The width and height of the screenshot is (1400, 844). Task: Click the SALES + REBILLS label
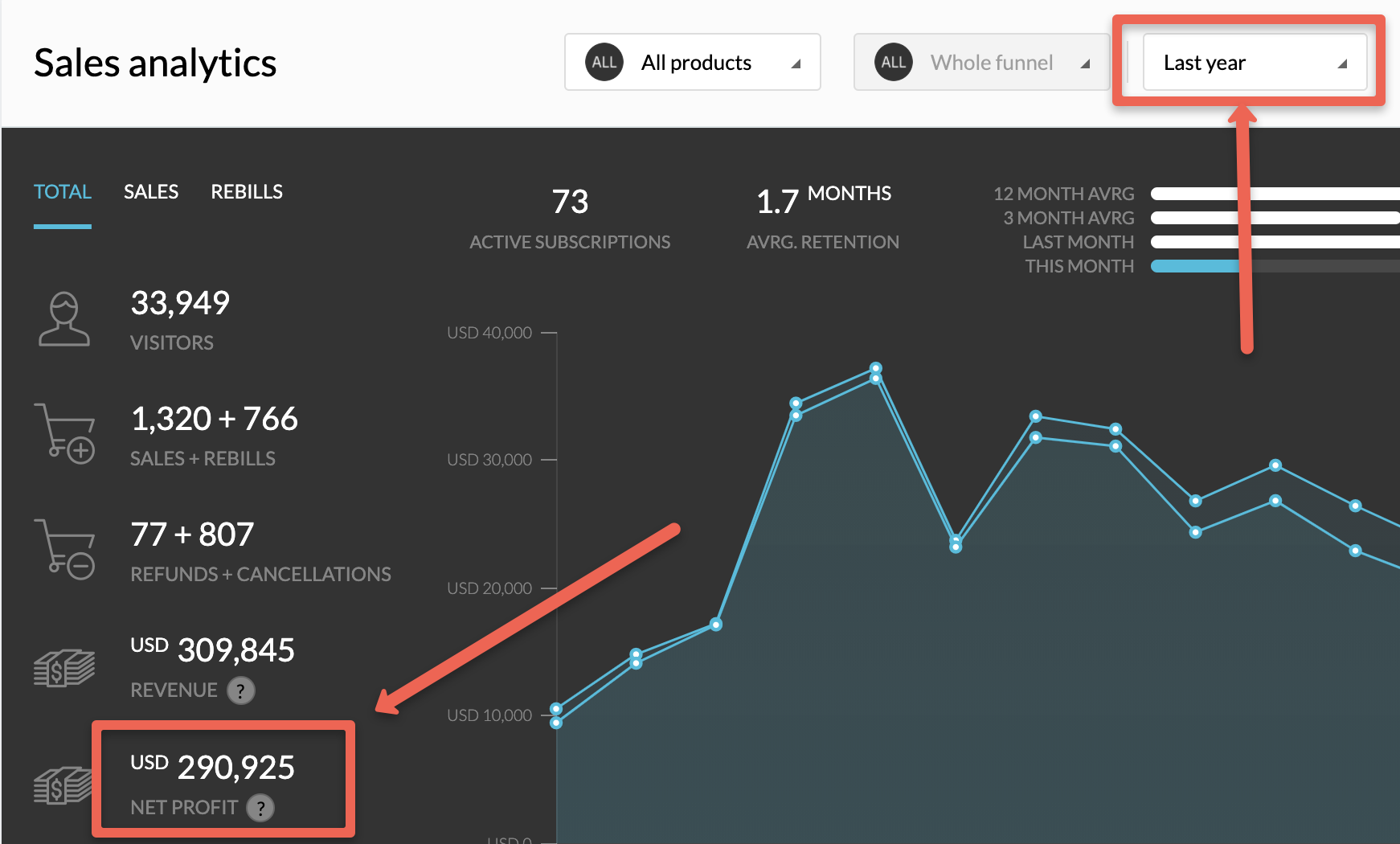pyautogui.click(x=203, y=459)
